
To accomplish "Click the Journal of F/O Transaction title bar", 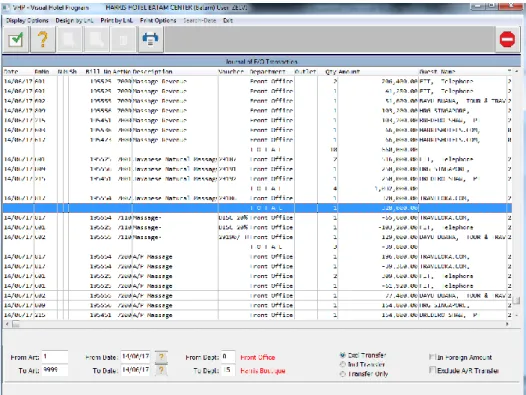I will [x=261, y=62].
